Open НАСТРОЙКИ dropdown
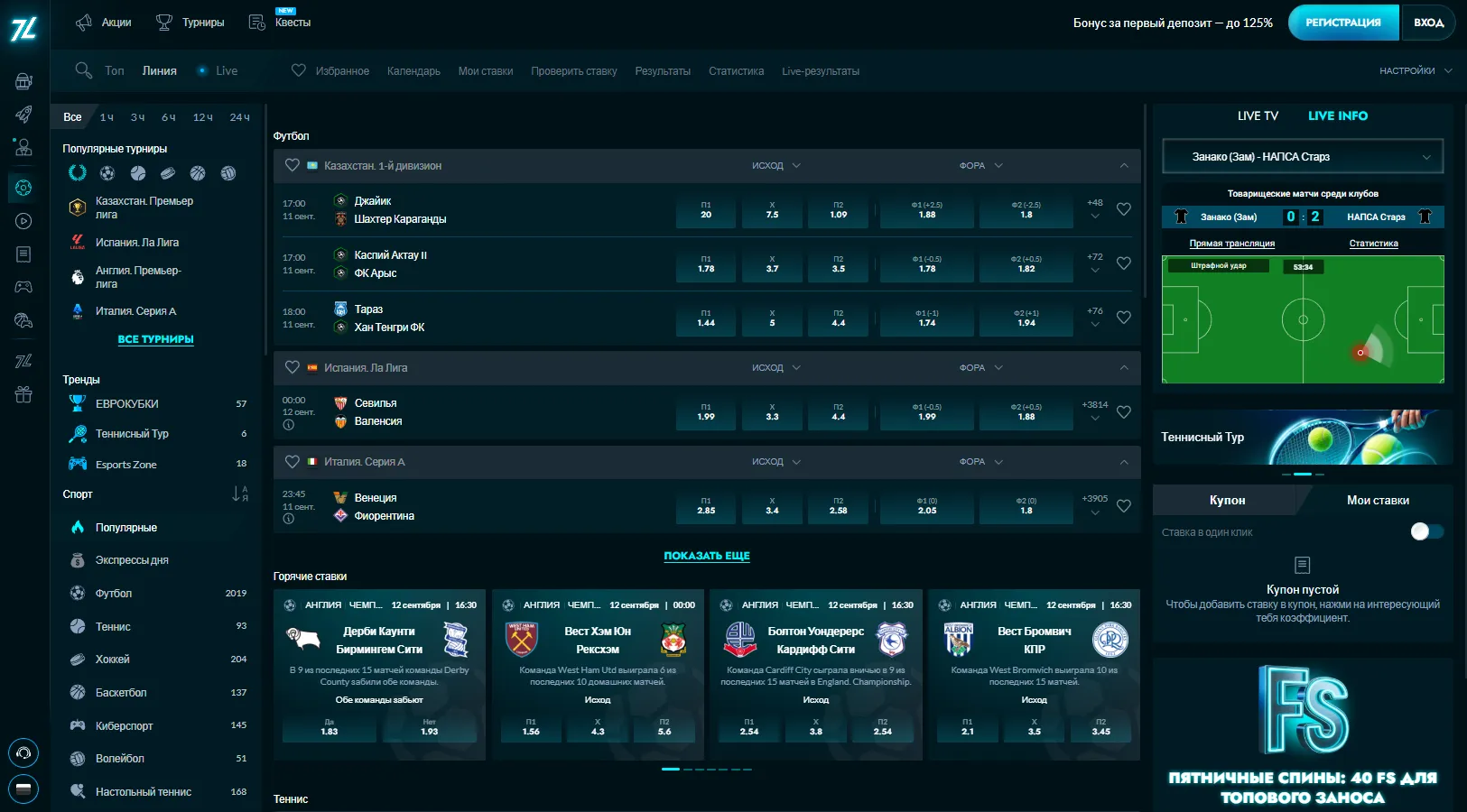This screenshot has width=1467, height=812. pyautogui.click(x=1416, y=70)
